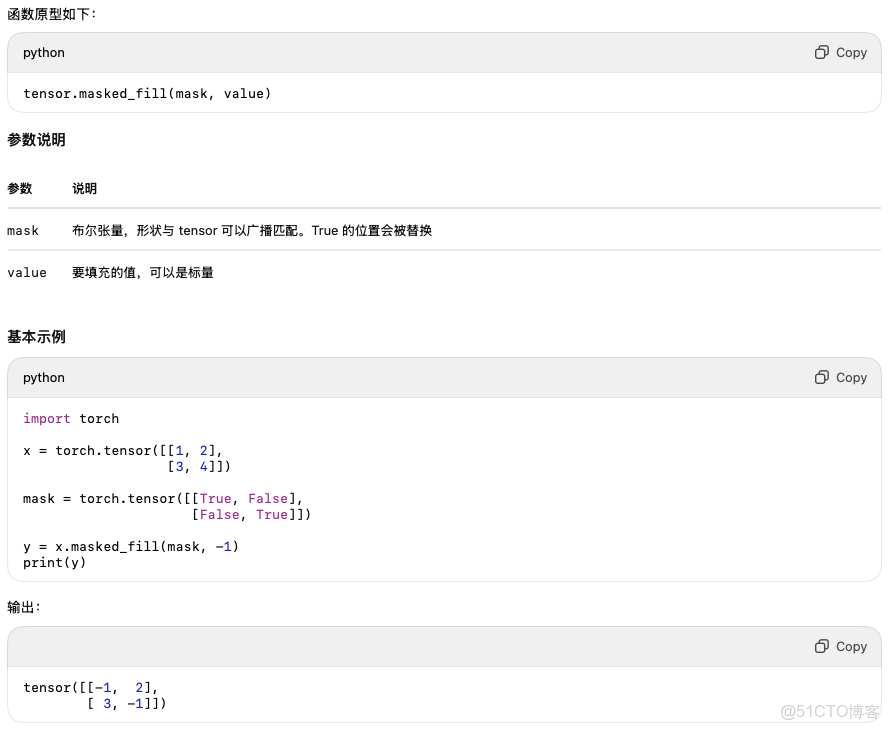Click the copy icon of the masked_fill prototype block

(822, 52)
